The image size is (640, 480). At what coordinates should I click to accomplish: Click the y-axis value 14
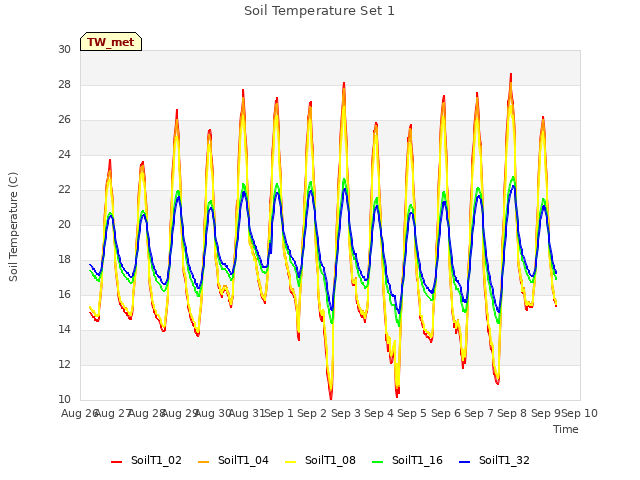[x=64, y=330]
